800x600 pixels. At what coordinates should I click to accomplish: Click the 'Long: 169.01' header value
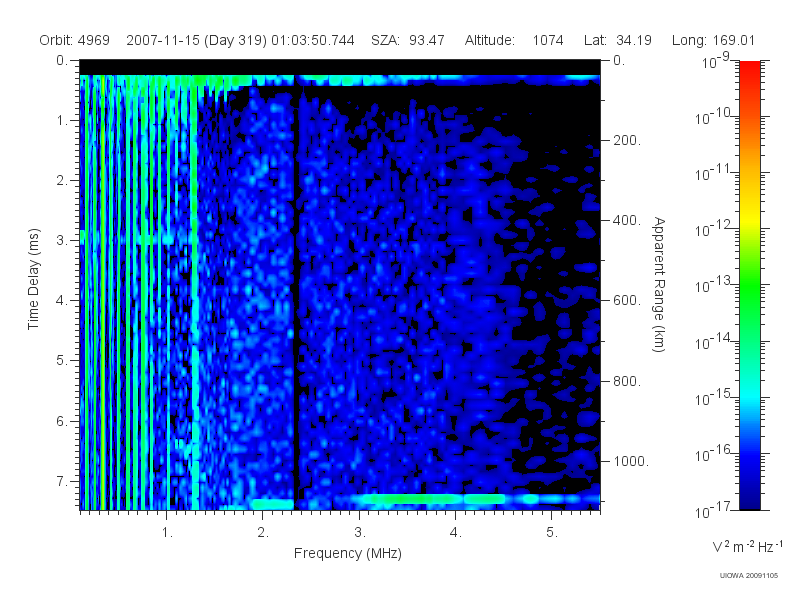[713, 40]
